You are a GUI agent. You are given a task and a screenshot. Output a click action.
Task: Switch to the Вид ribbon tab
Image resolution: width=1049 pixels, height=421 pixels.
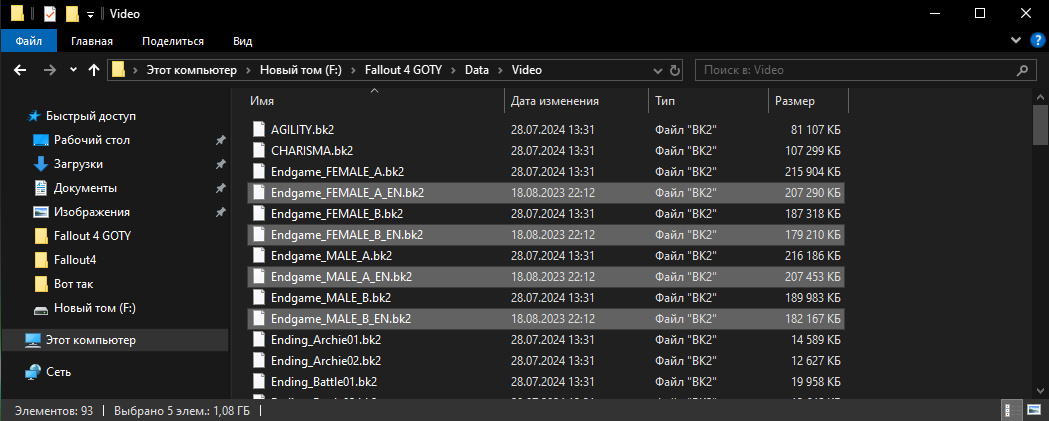pos(242,41)
